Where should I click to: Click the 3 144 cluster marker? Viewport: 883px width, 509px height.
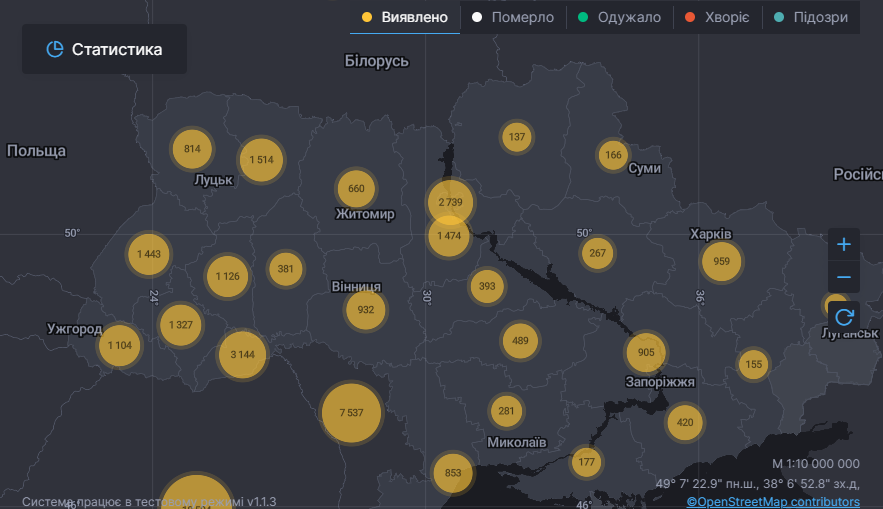[243, 355]
